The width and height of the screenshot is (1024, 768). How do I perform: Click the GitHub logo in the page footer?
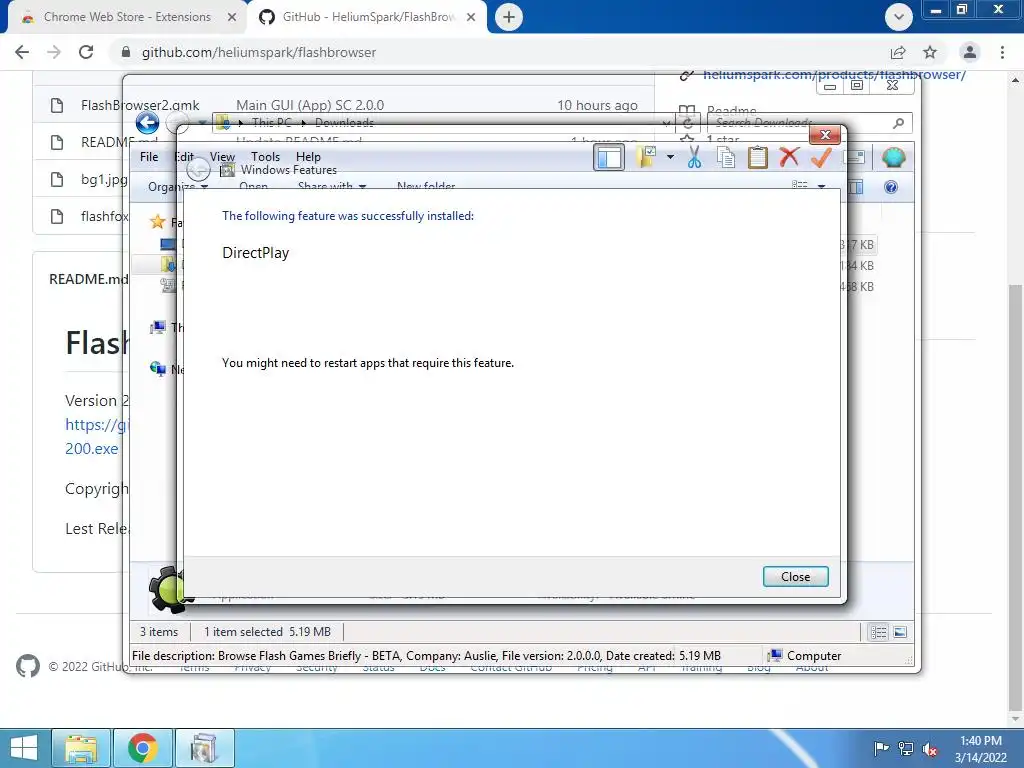tap(27, 666)
